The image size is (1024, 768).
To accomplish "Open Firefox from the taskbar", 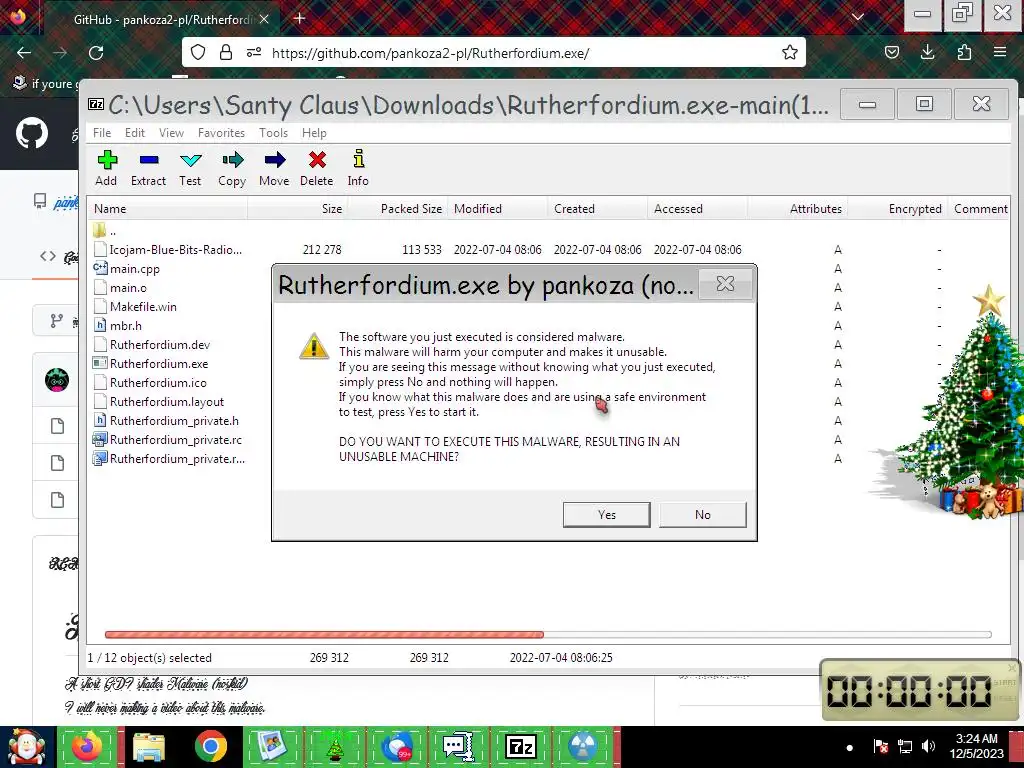I will tap(87, 746).
